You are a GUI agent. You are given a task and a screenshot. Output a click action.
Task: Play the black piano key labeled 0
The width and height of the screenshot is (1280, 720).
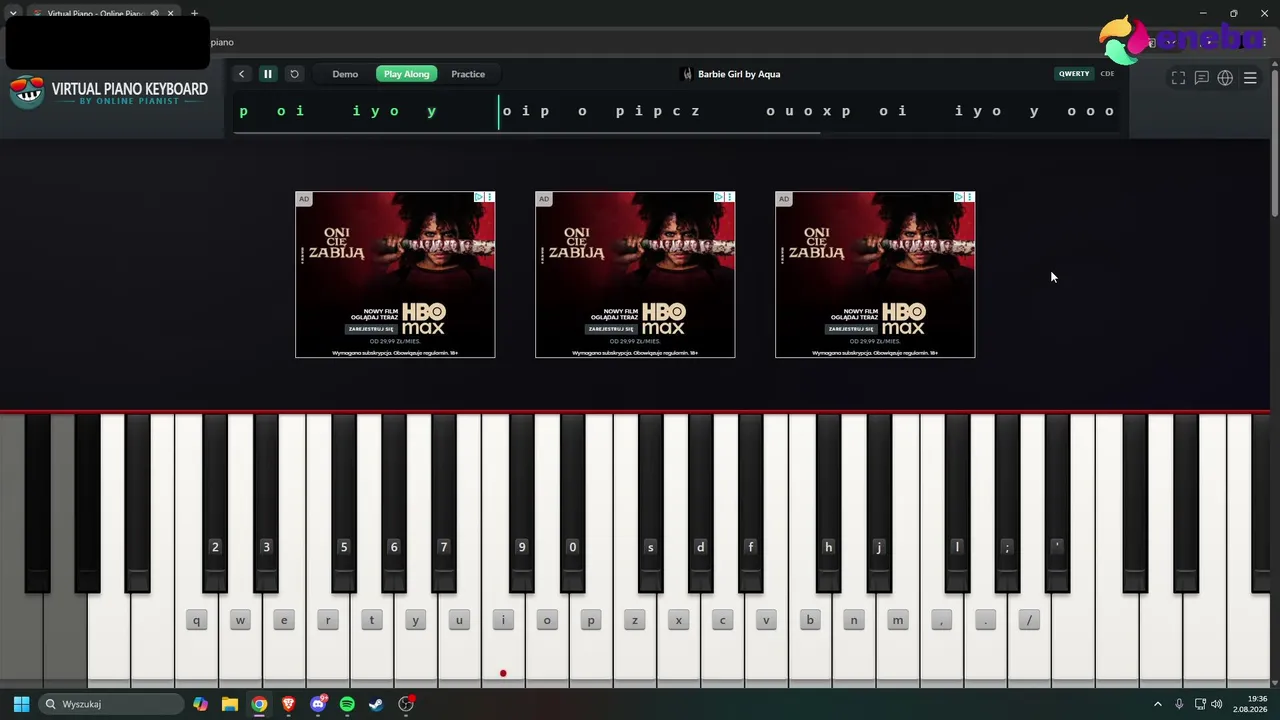(x=573, y=503)
